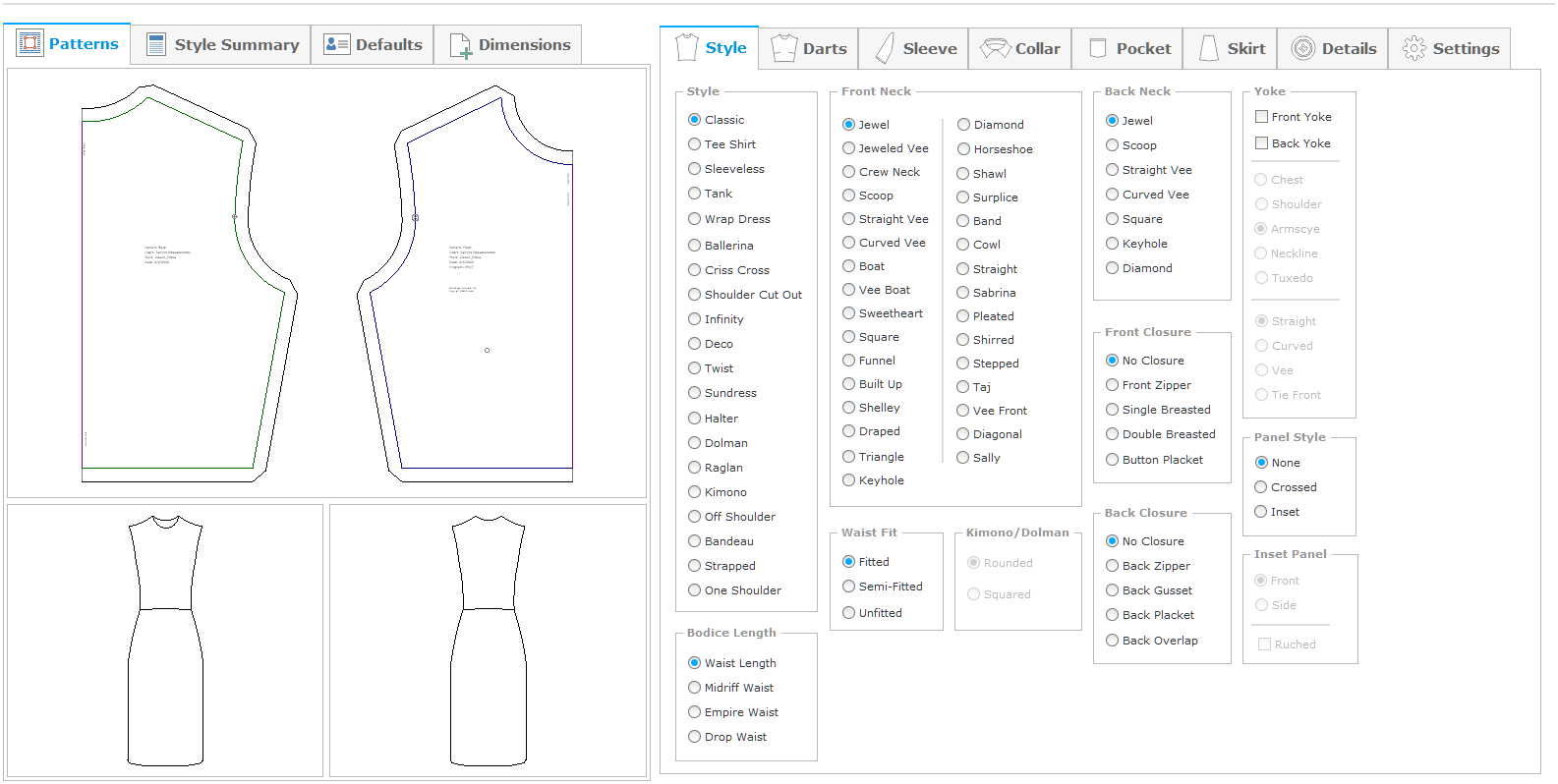Set waist fit to Semi-Fitted
Screen dimensions: 1558x784
[x=848, y=587]
